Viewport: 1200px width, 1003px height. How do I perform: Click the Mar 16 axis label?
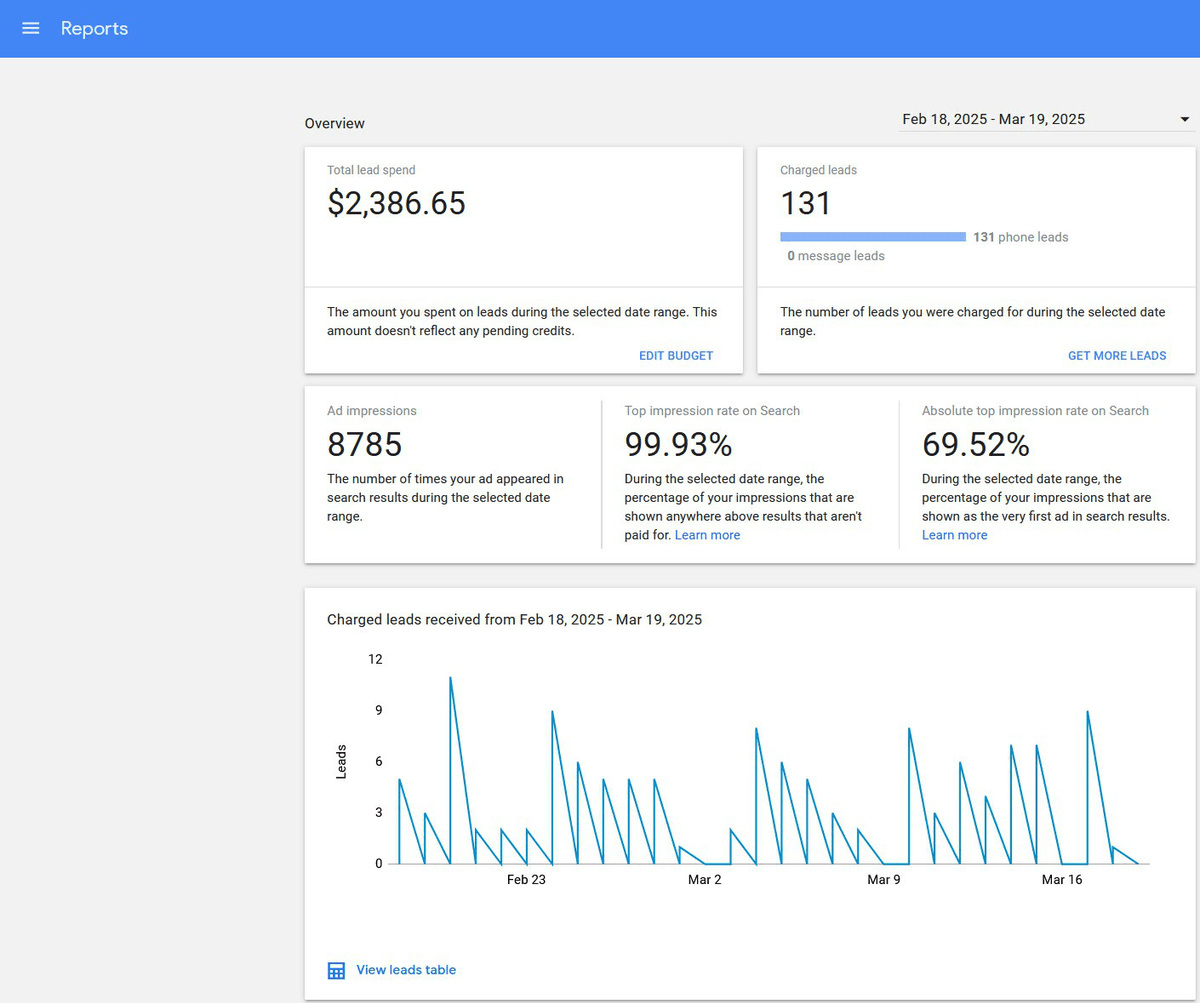tap(1062, 880)
